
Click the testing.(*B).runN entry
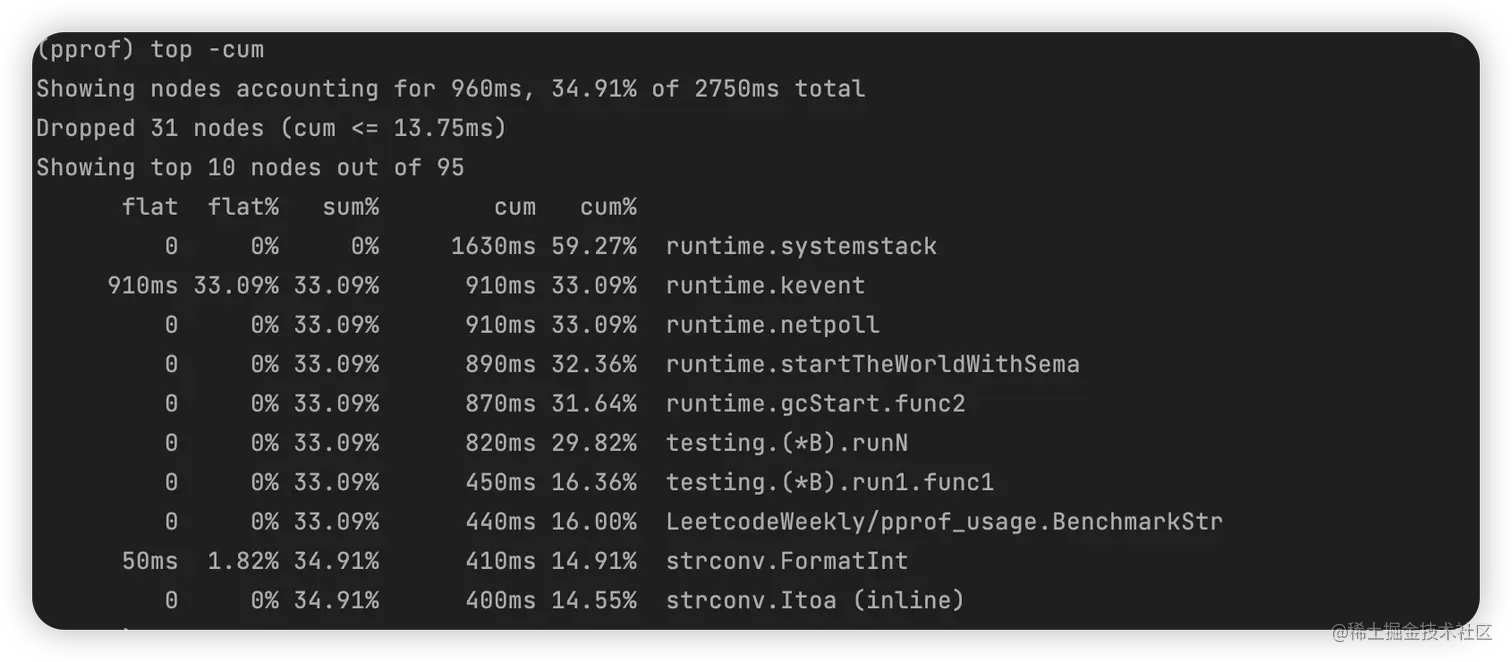click(x=786, y=443)
